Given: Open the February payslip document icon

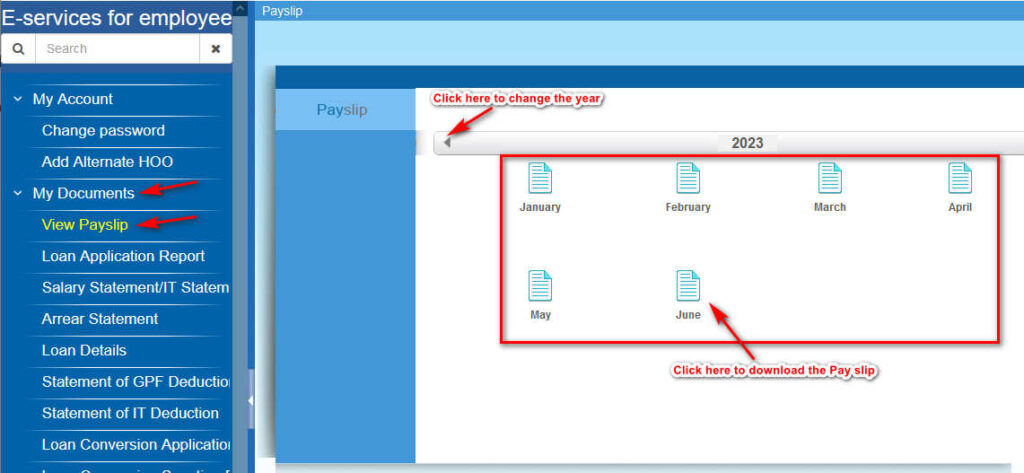Looking at the screenshot, I should pyautogui.click(x=688, y=178).
